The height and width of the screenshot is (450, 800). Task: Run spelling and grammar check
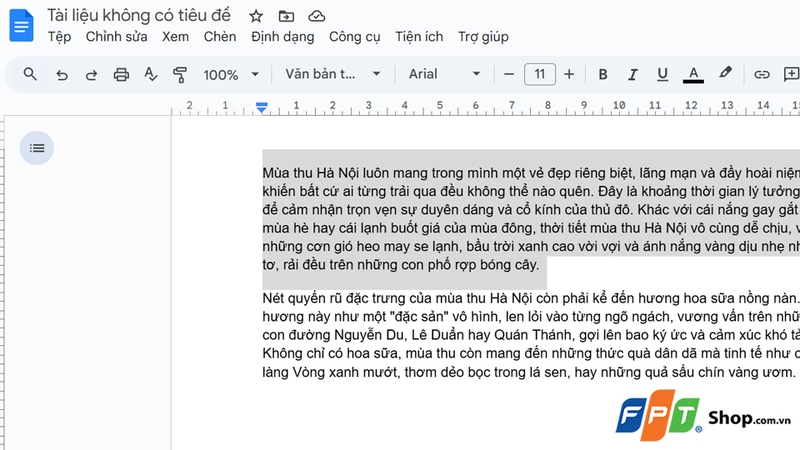coord(151,74)
